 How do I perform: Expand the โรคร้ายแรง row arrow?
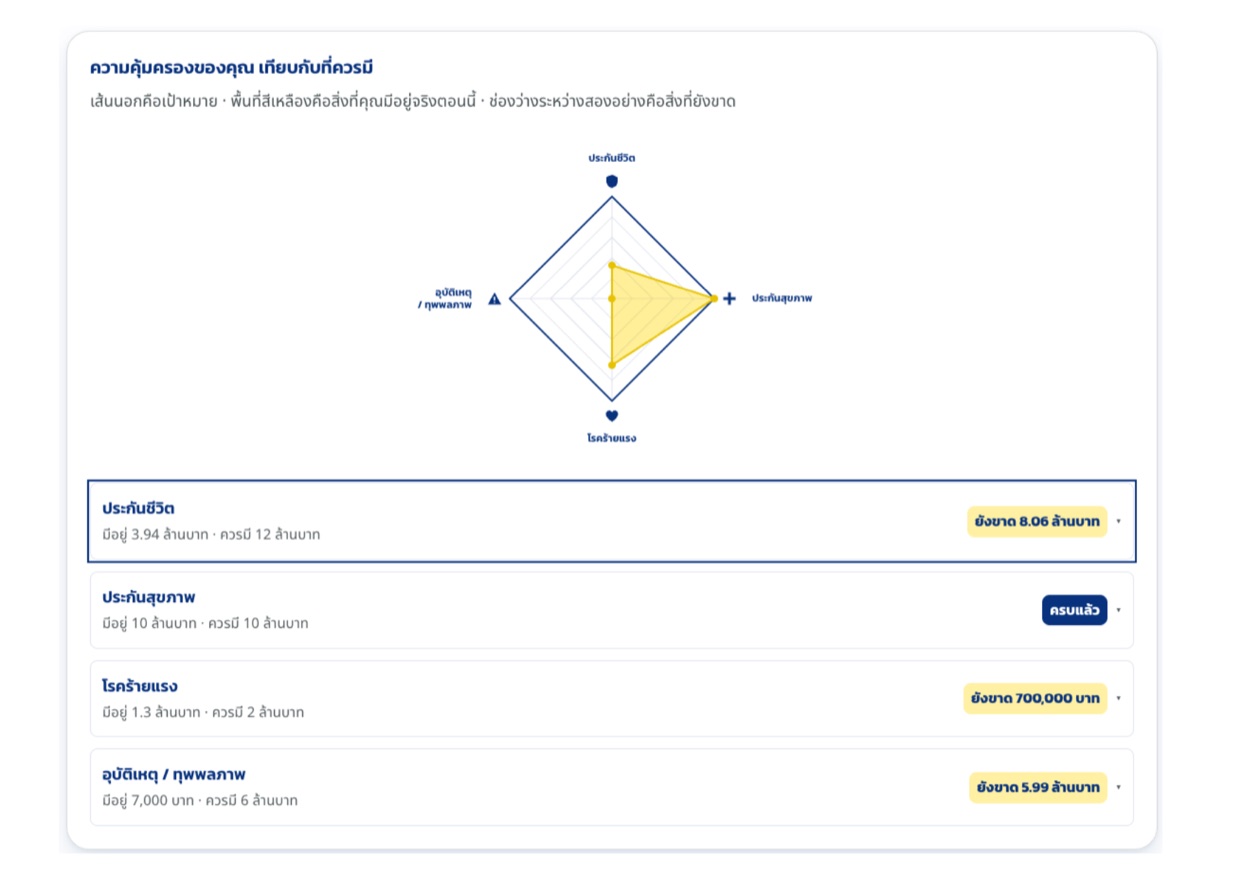(x=1118, y=698)
